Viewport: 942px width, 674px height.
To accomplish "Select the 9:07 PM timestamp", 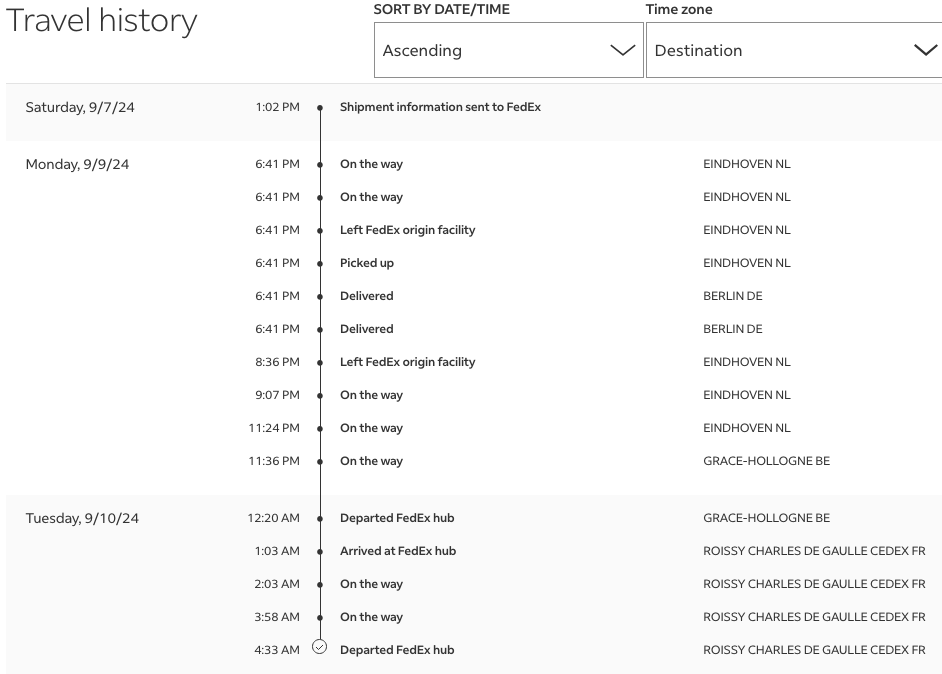I will click(x=277, y=395).
